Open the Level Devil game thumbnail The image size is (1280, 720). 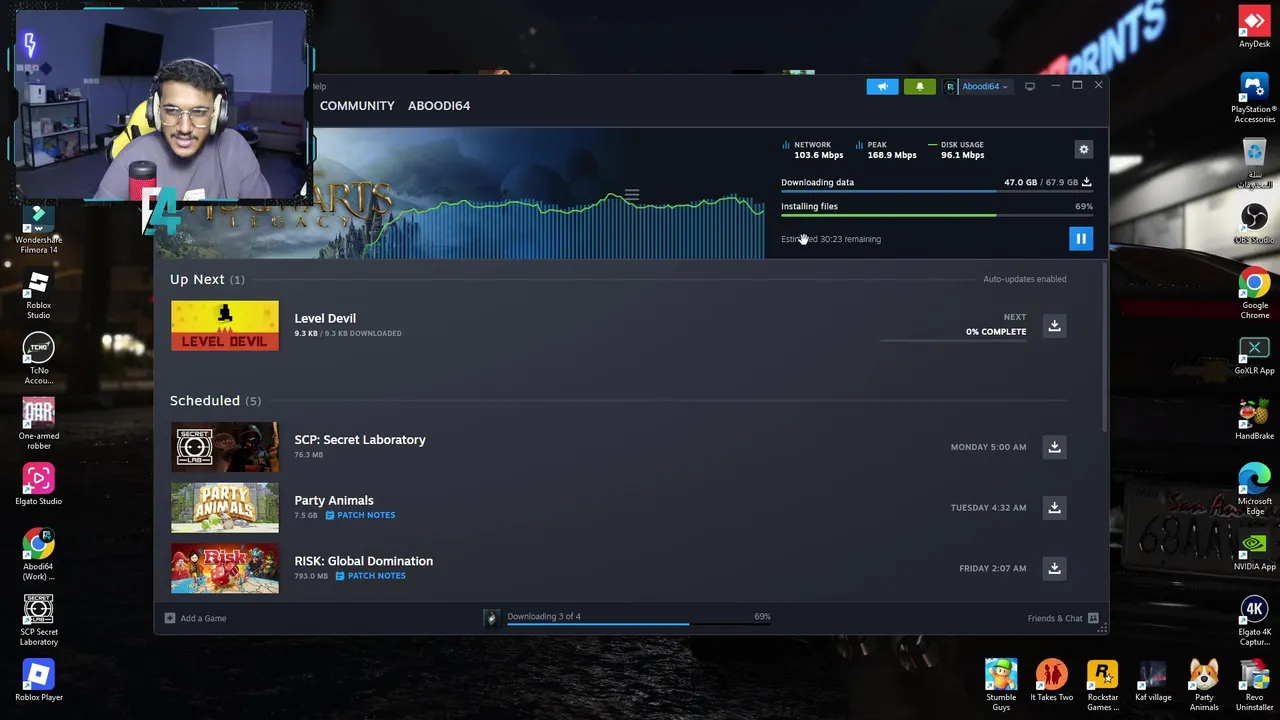point(225,326)
